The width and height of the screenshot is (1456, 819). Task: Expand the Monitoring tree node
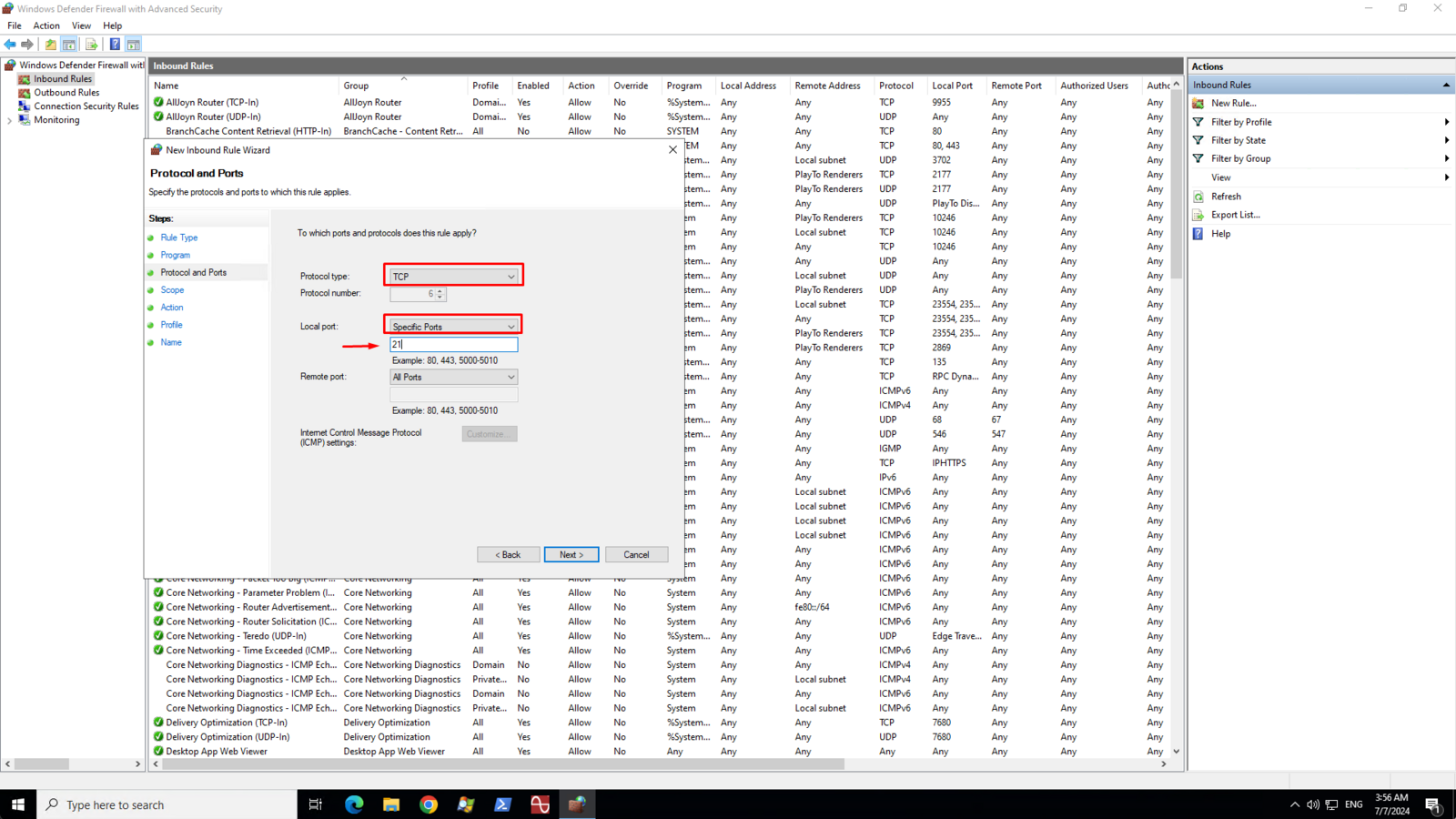coord(10,120)
